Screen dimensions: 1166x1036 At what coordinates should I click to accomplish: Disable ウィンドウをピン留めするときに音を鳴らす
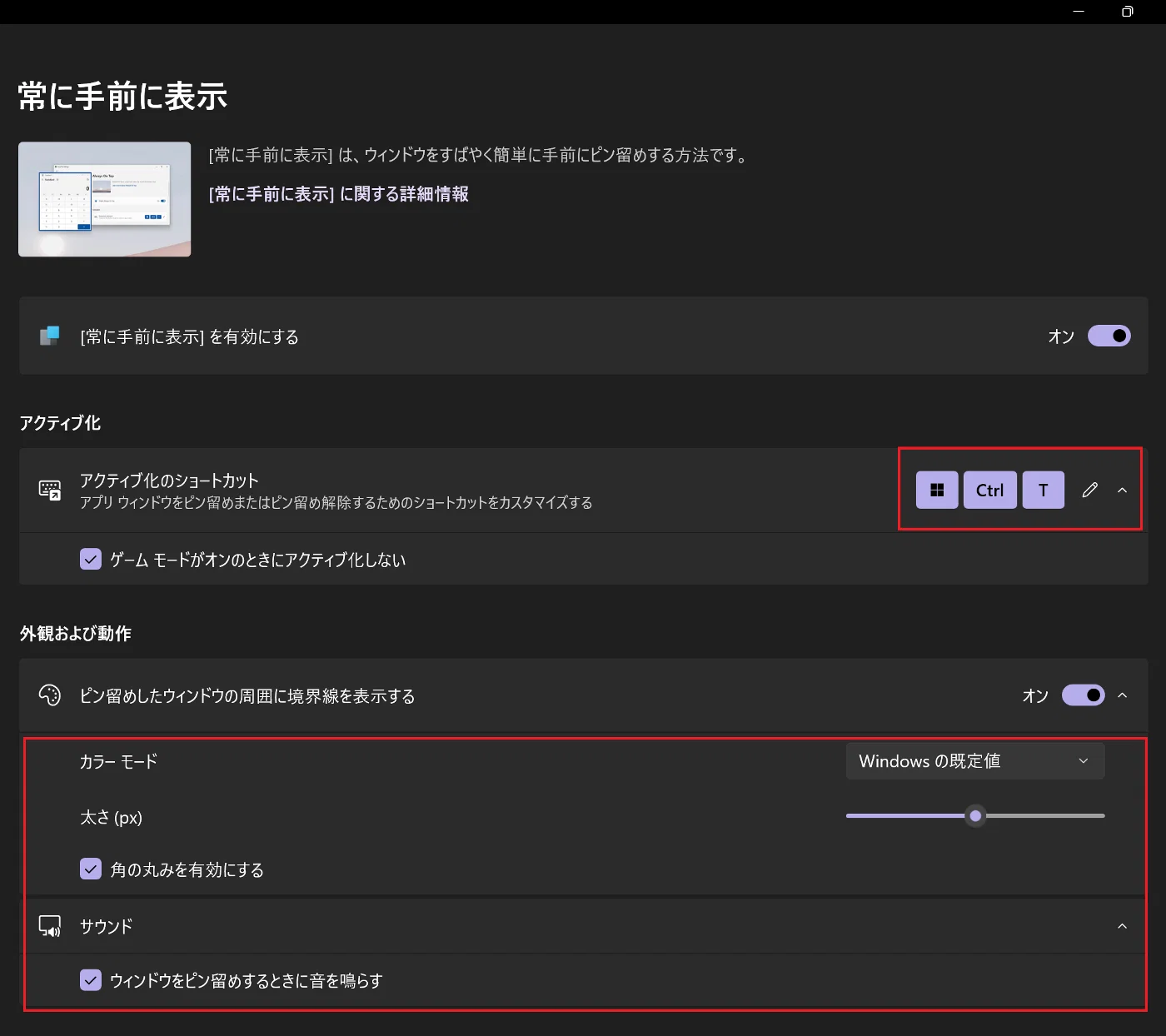pos(90,980)
